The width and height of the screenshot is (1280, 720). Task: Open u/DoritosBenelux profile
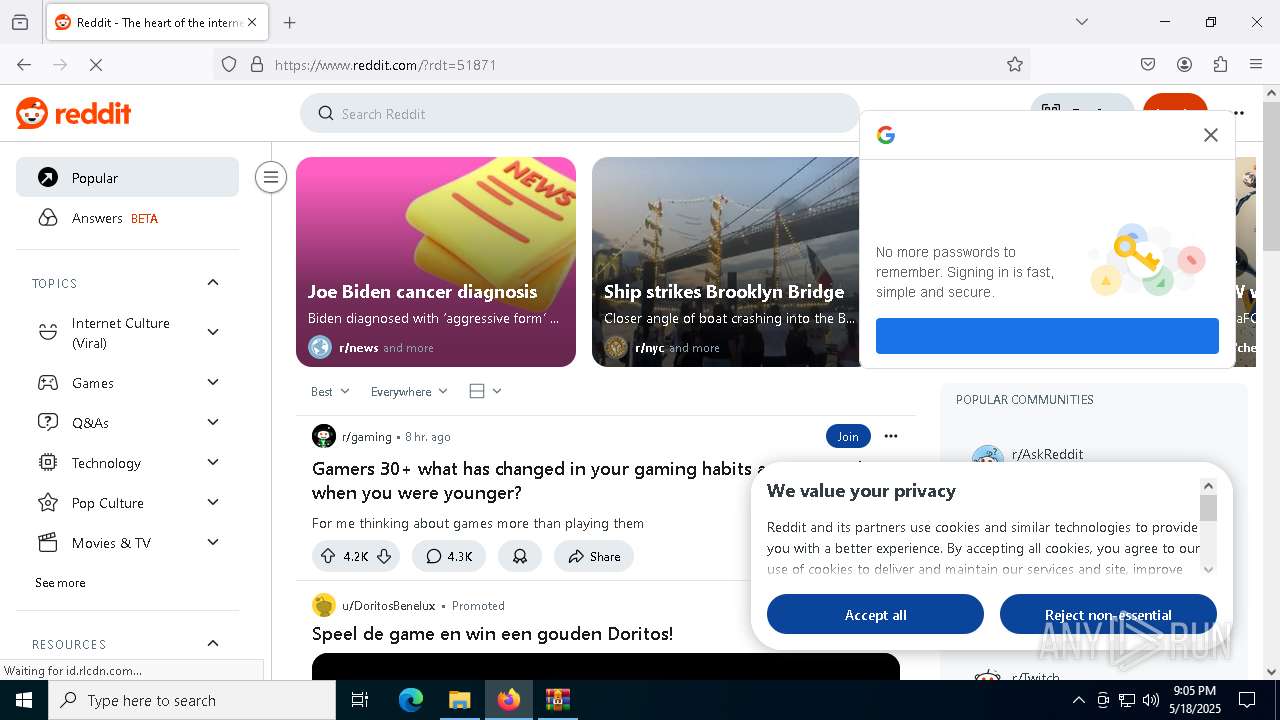[x=389, y=606]
